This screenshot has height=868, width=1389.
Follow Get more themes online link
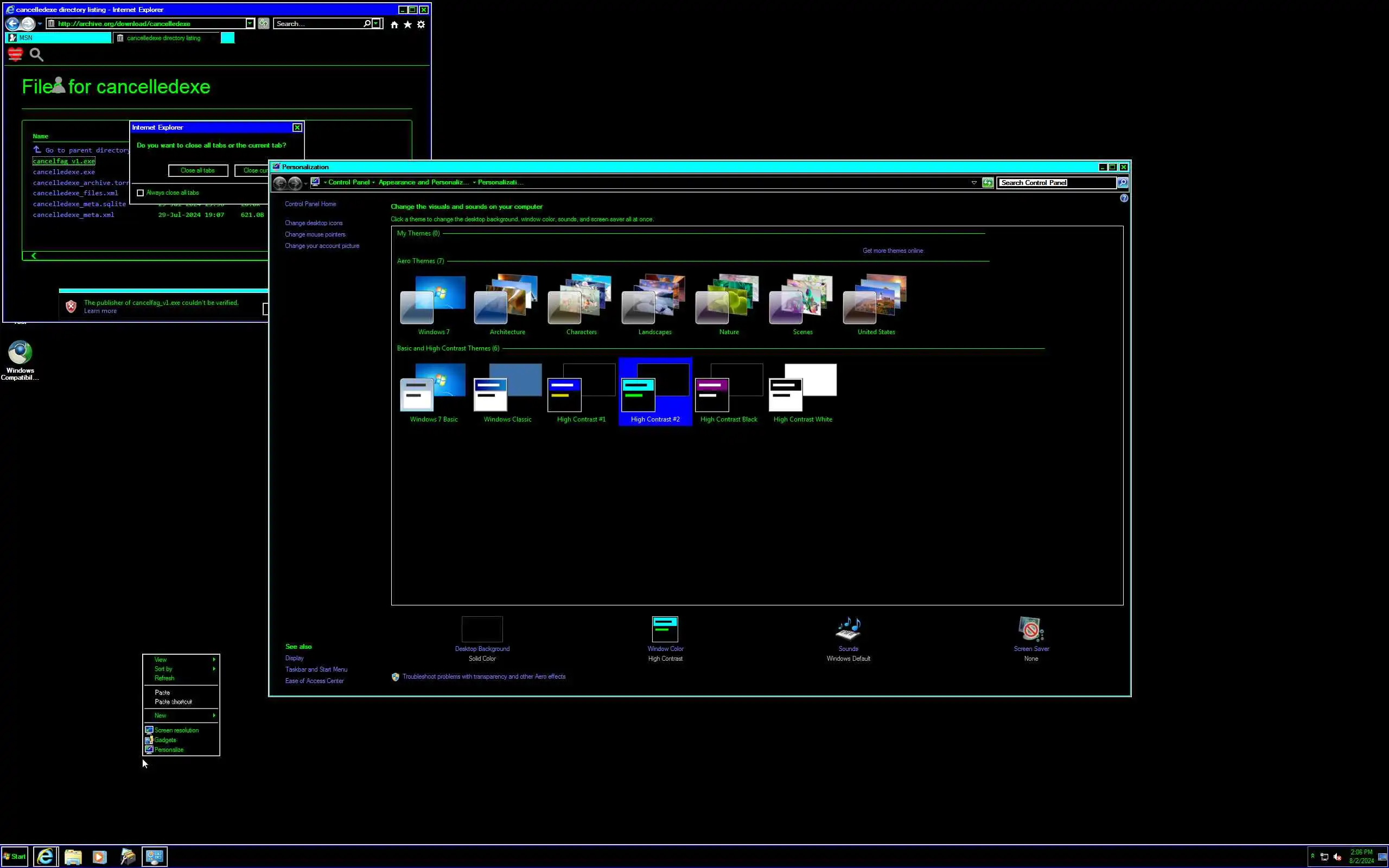(893, 251)
